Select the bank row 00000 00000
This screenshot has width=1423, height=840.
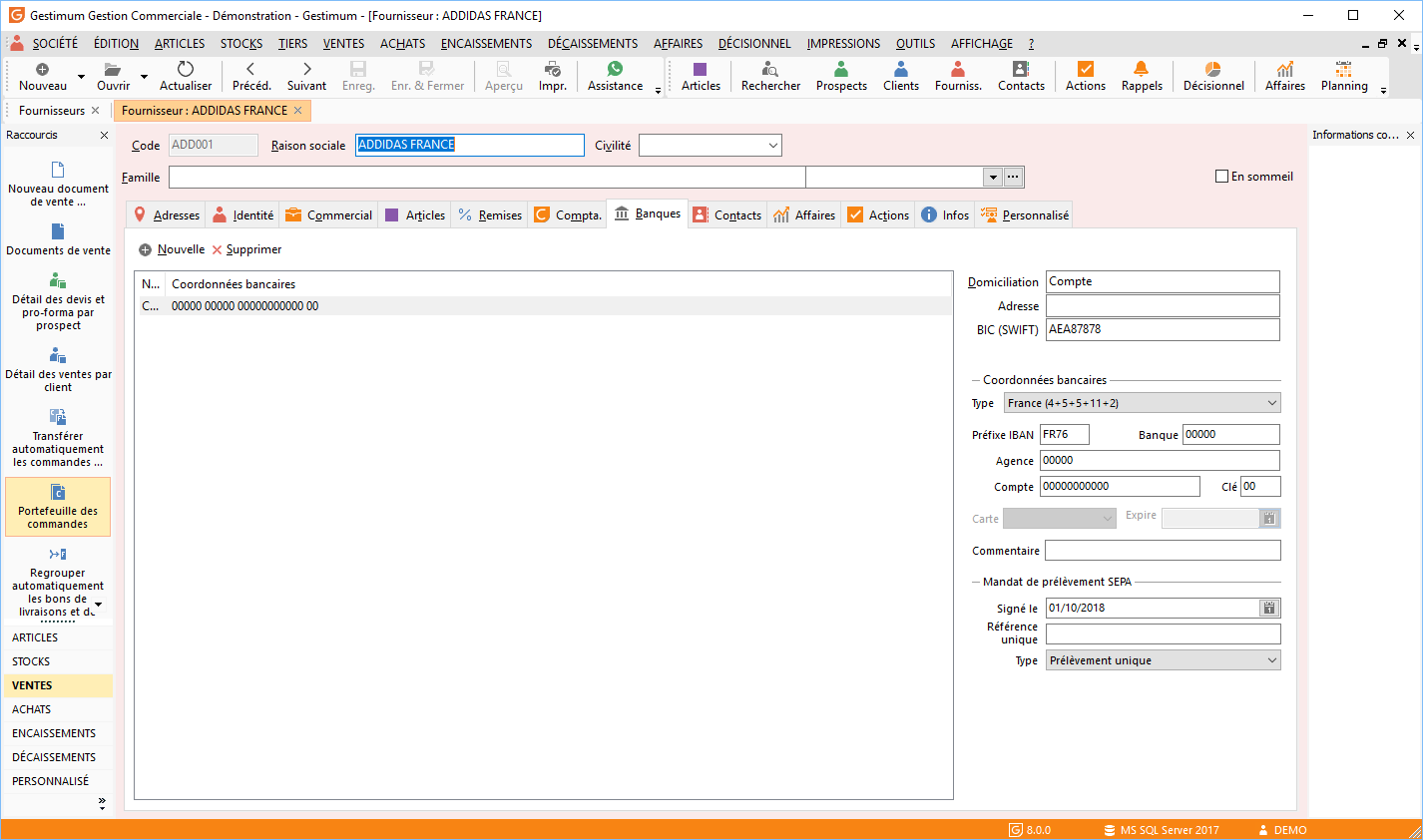(543, 306)
